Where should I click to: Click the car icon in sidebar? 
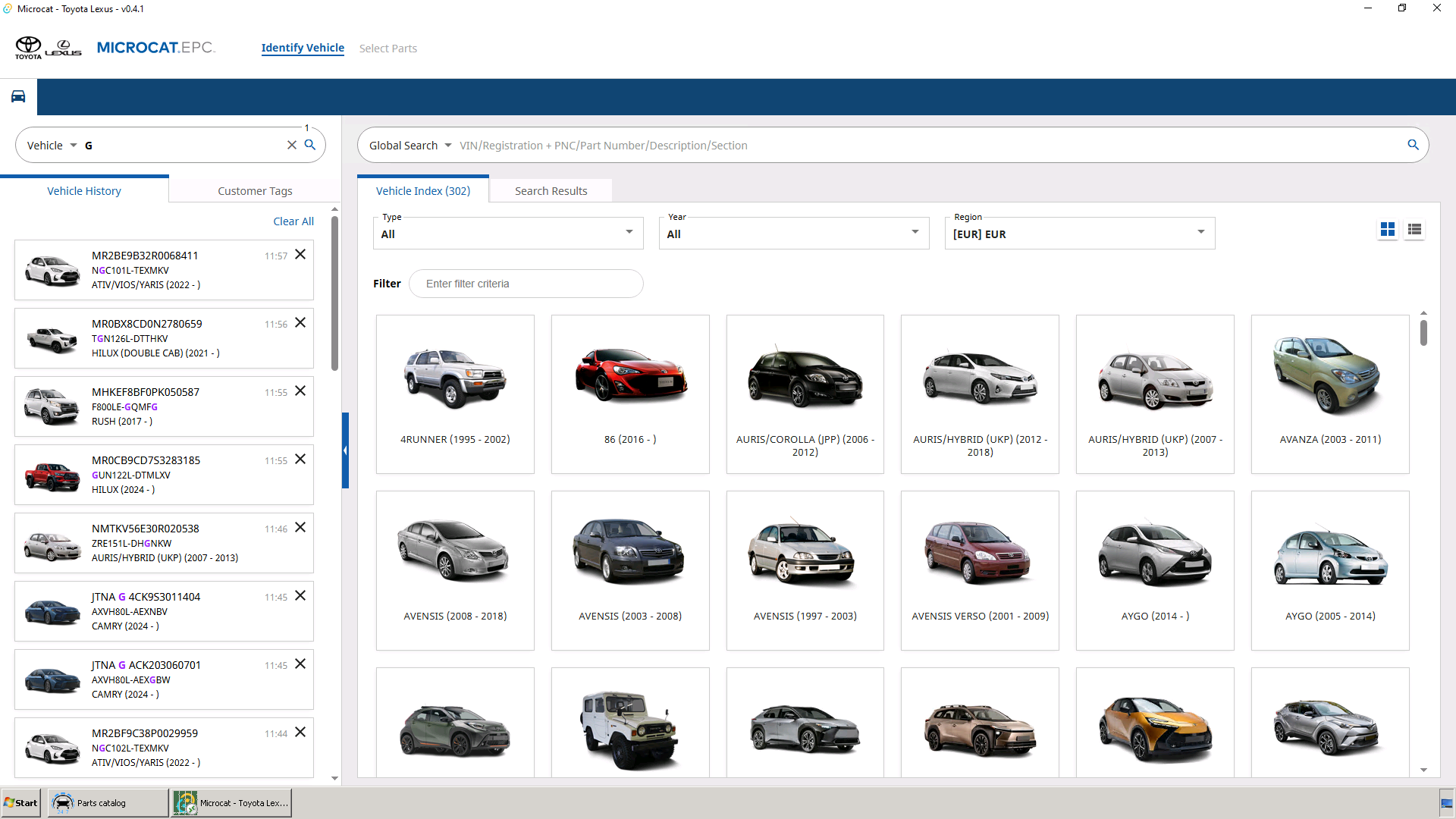point(18,96)
